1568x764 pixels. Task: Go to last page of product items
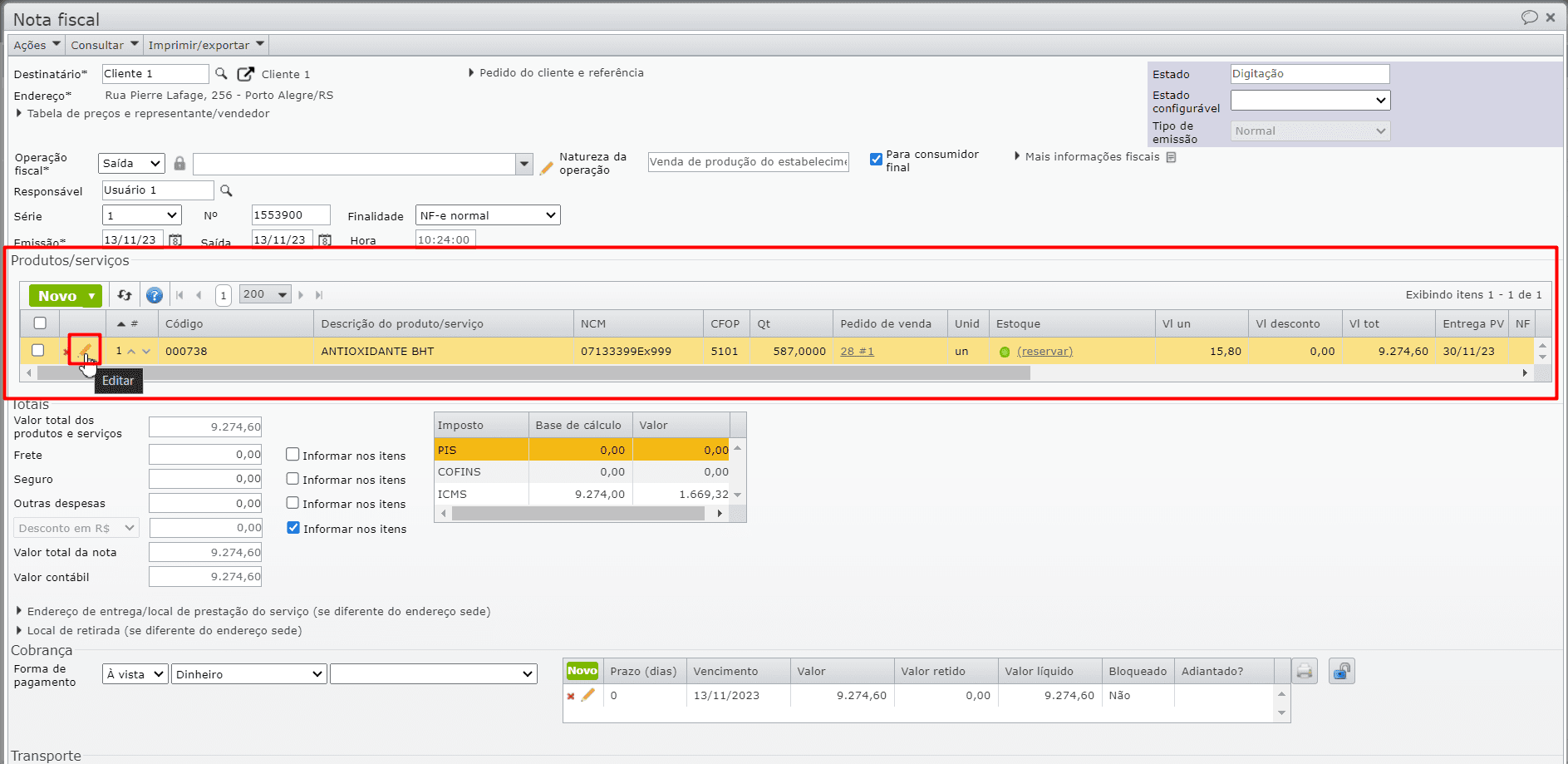pyautogui.click(x=319, y=295)
